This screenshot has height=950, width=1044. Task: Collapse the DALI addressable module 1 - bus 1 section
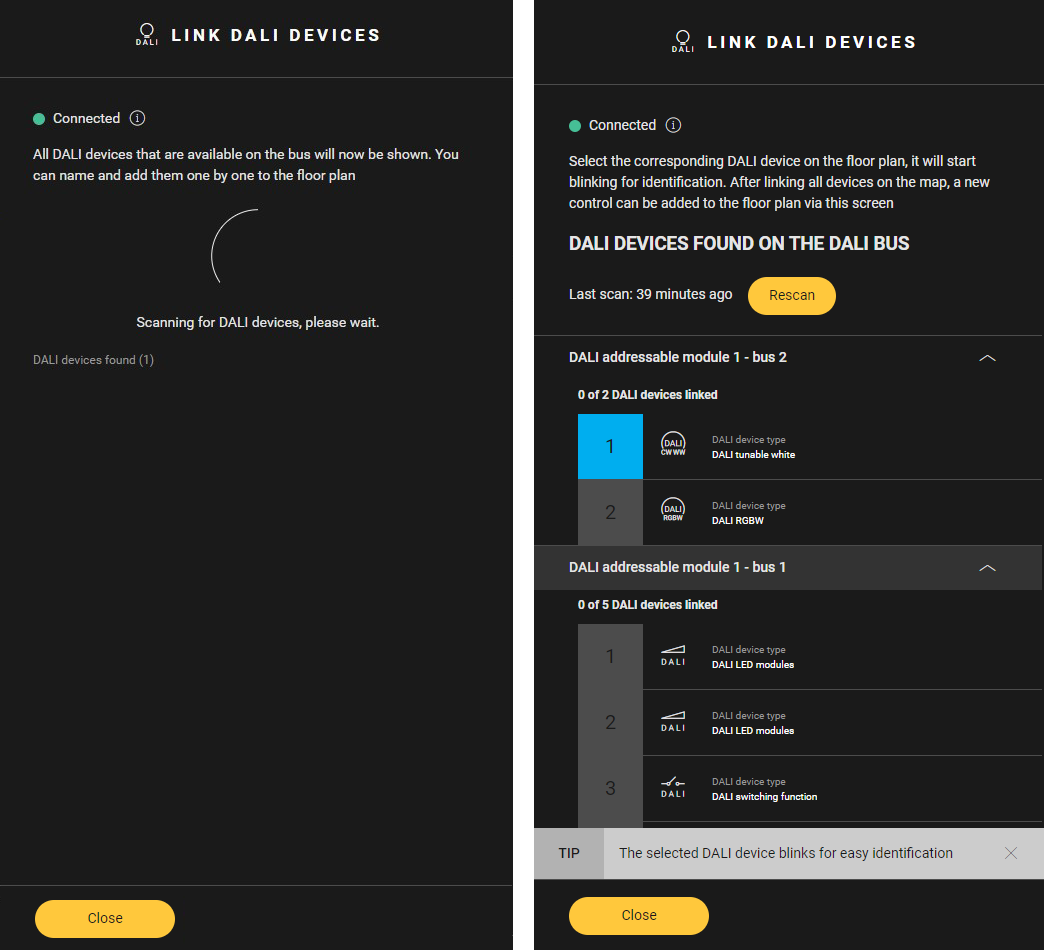click(x=987, y=568)
